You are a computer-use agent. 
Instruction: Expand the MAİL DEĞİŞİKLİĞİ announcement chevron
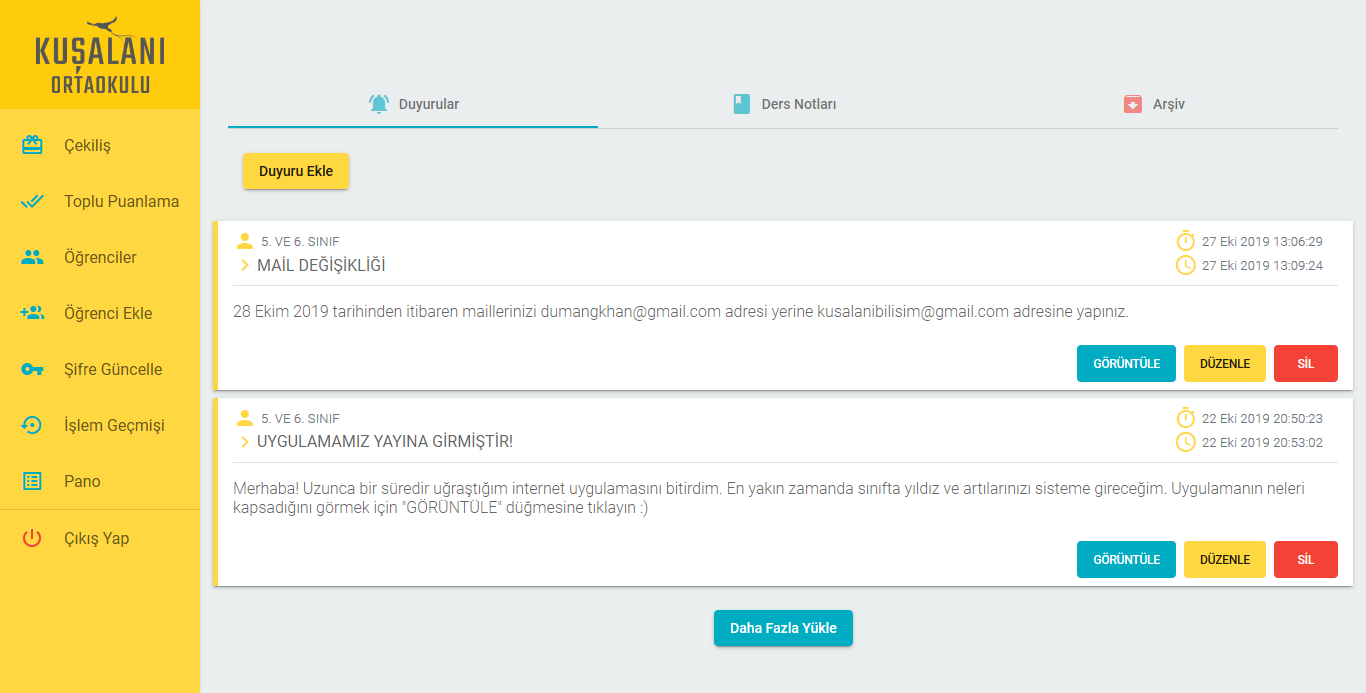pos(245,265)
